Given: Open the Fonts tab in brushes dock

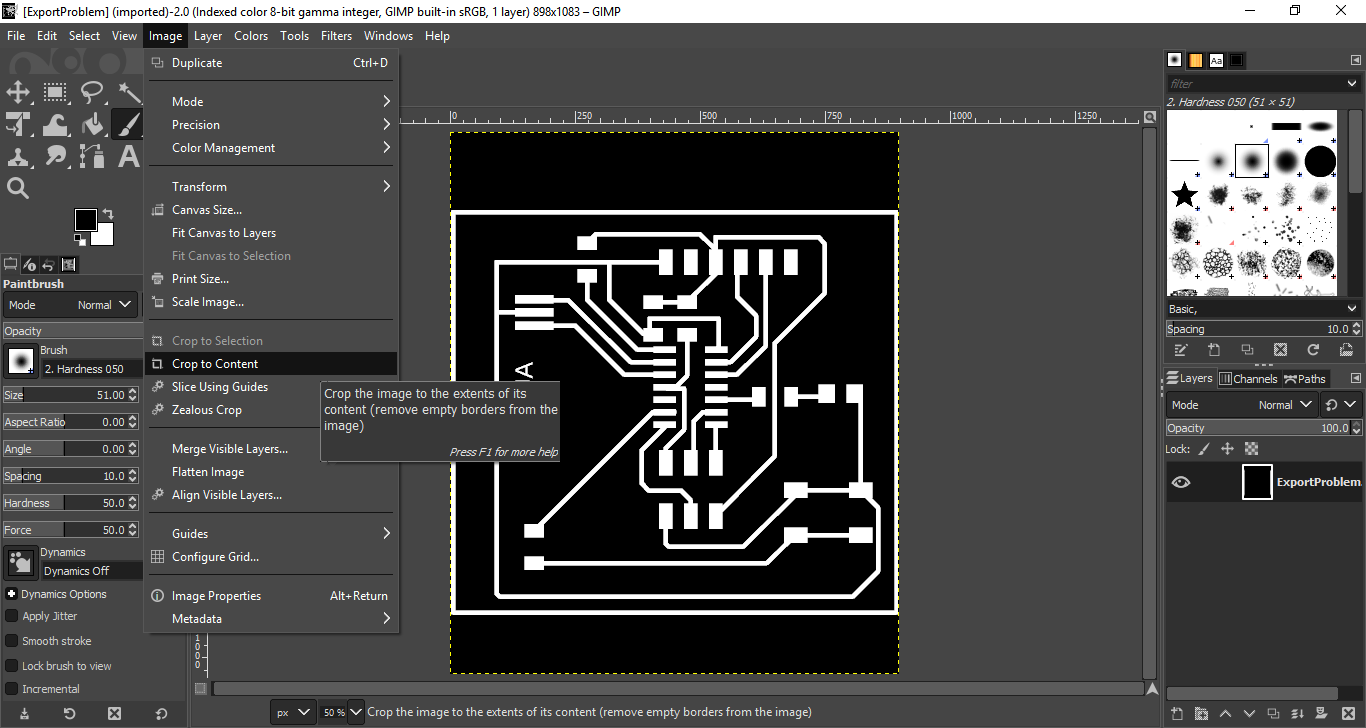Looking at the screenshot, I should click(1216, 60).
